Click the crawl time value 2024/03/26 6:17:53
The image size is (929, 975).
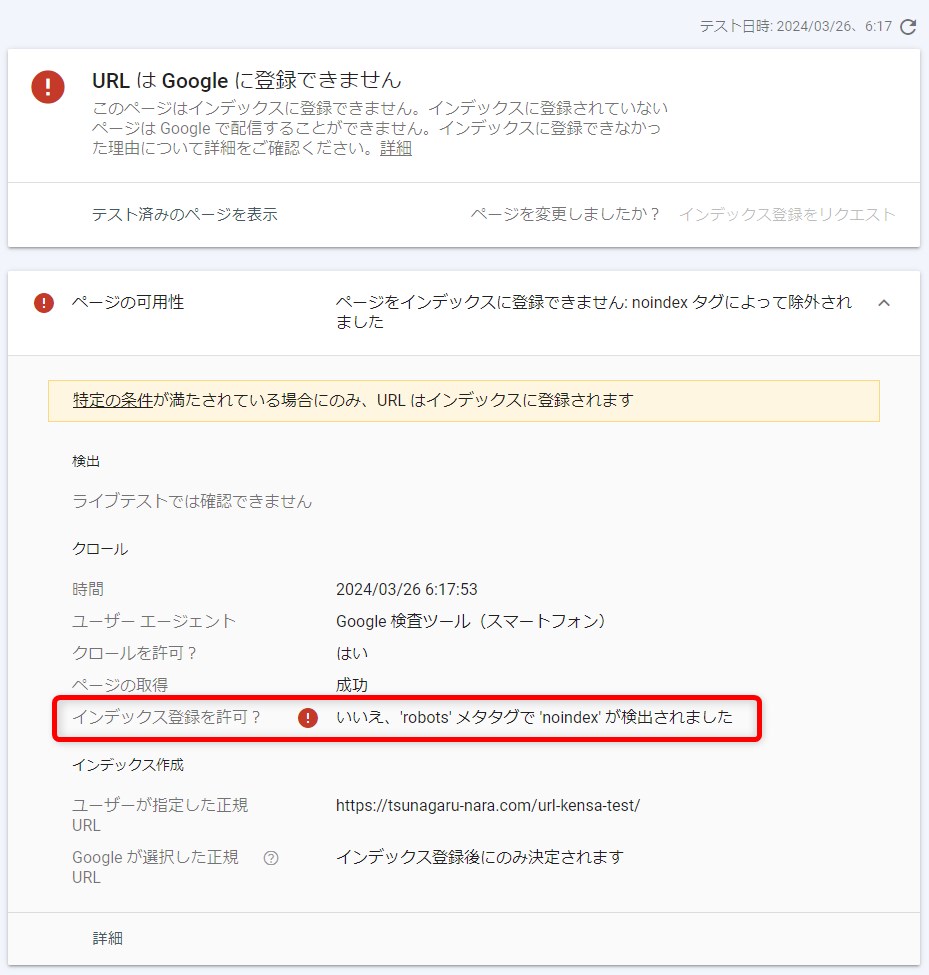pos(406,589)
